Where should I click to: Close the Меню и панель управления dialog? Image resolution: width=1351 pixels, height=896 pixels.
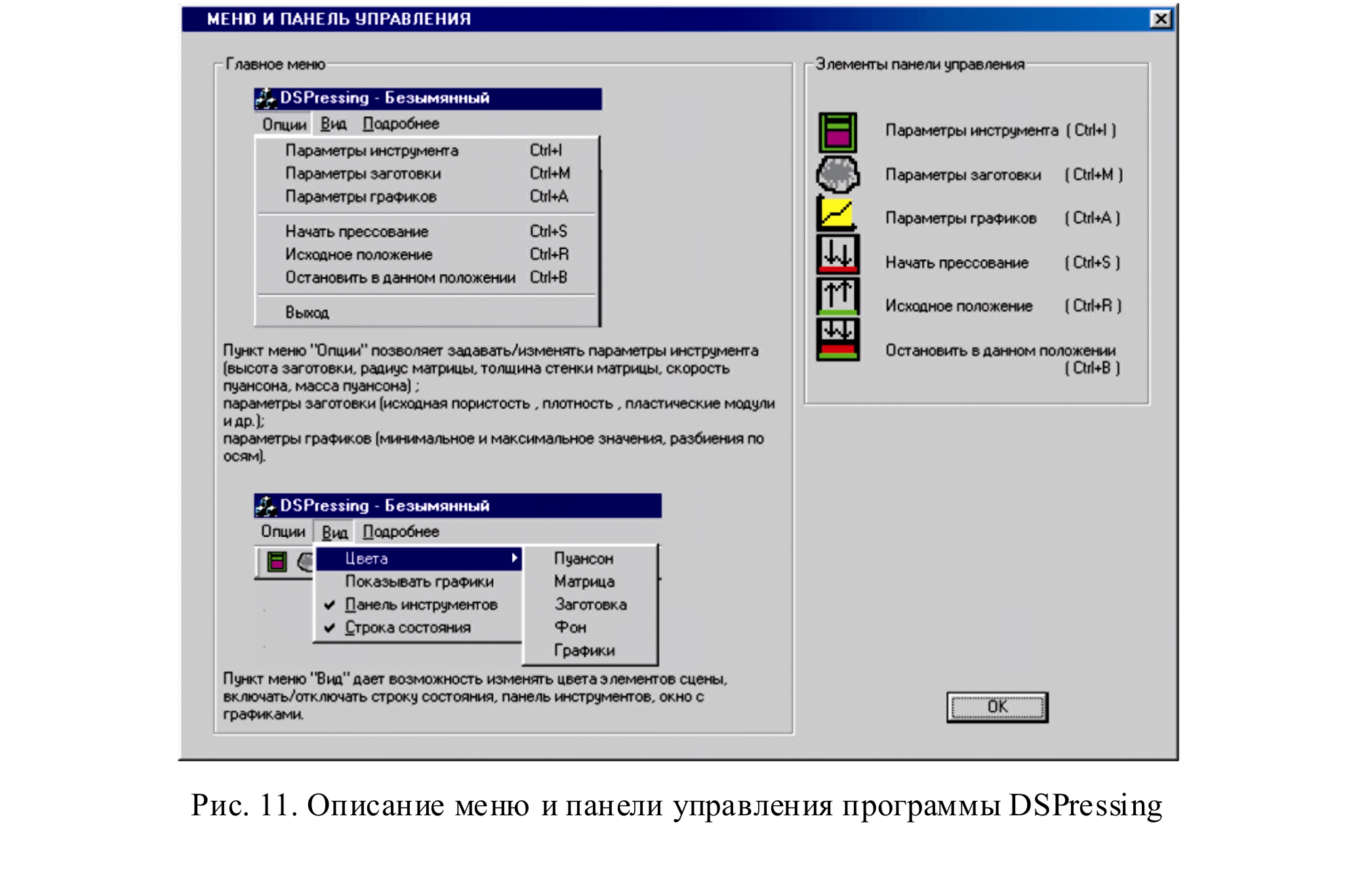[1161, 19]
